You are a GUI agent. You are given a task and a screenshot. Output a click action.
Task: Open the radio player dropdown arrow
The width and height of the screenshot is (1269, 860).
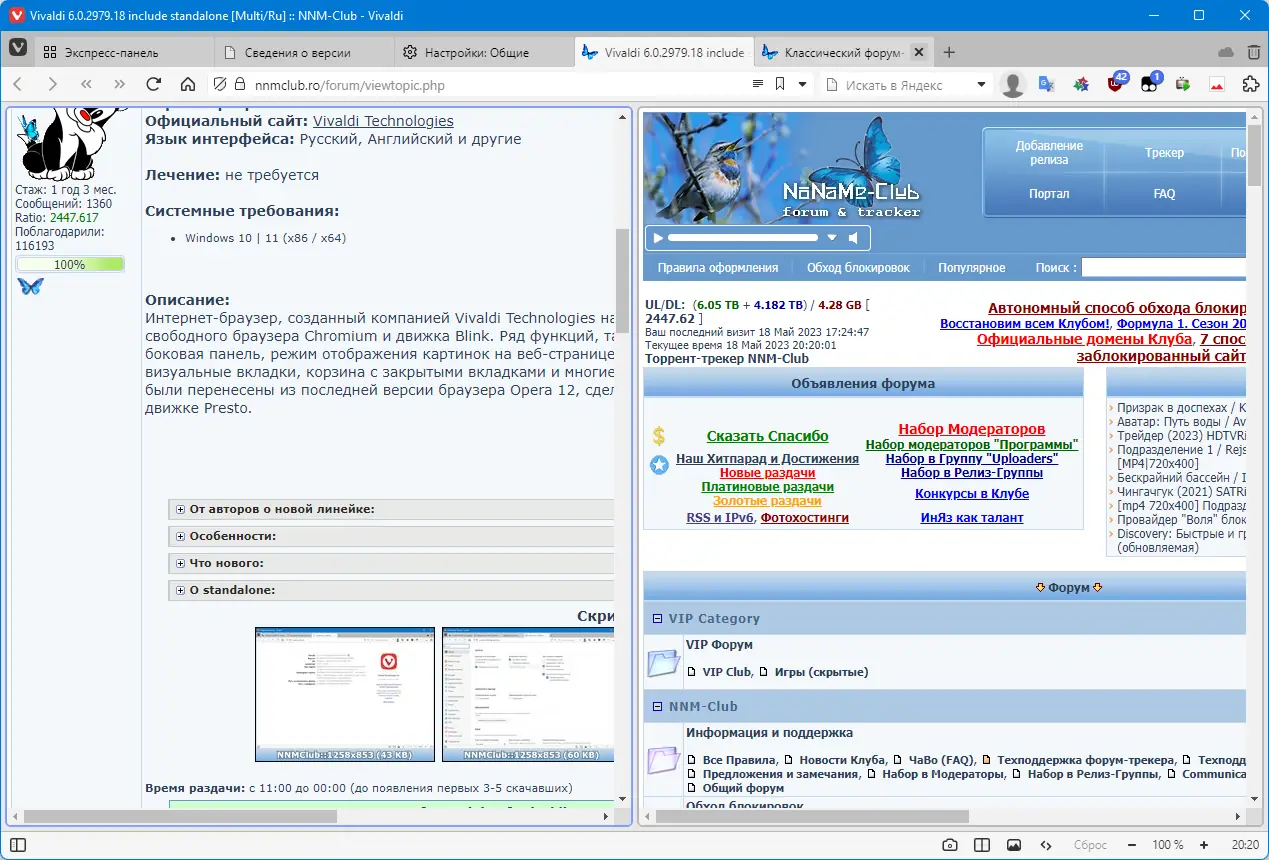pyautogui.click(x=831, y=238)
